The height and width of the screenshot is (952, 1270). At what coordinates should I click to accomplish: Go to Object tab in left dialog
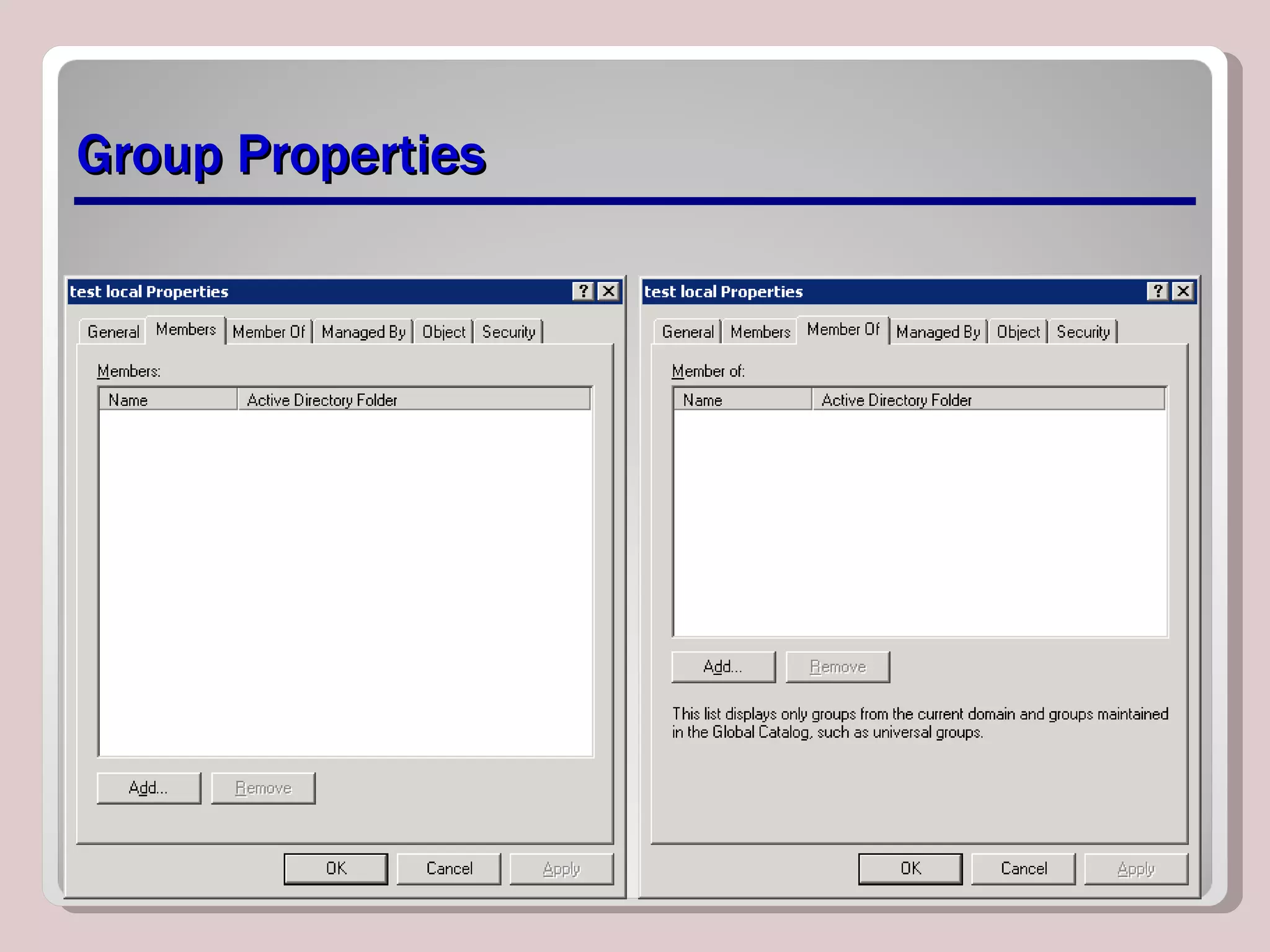pos(443,332)
